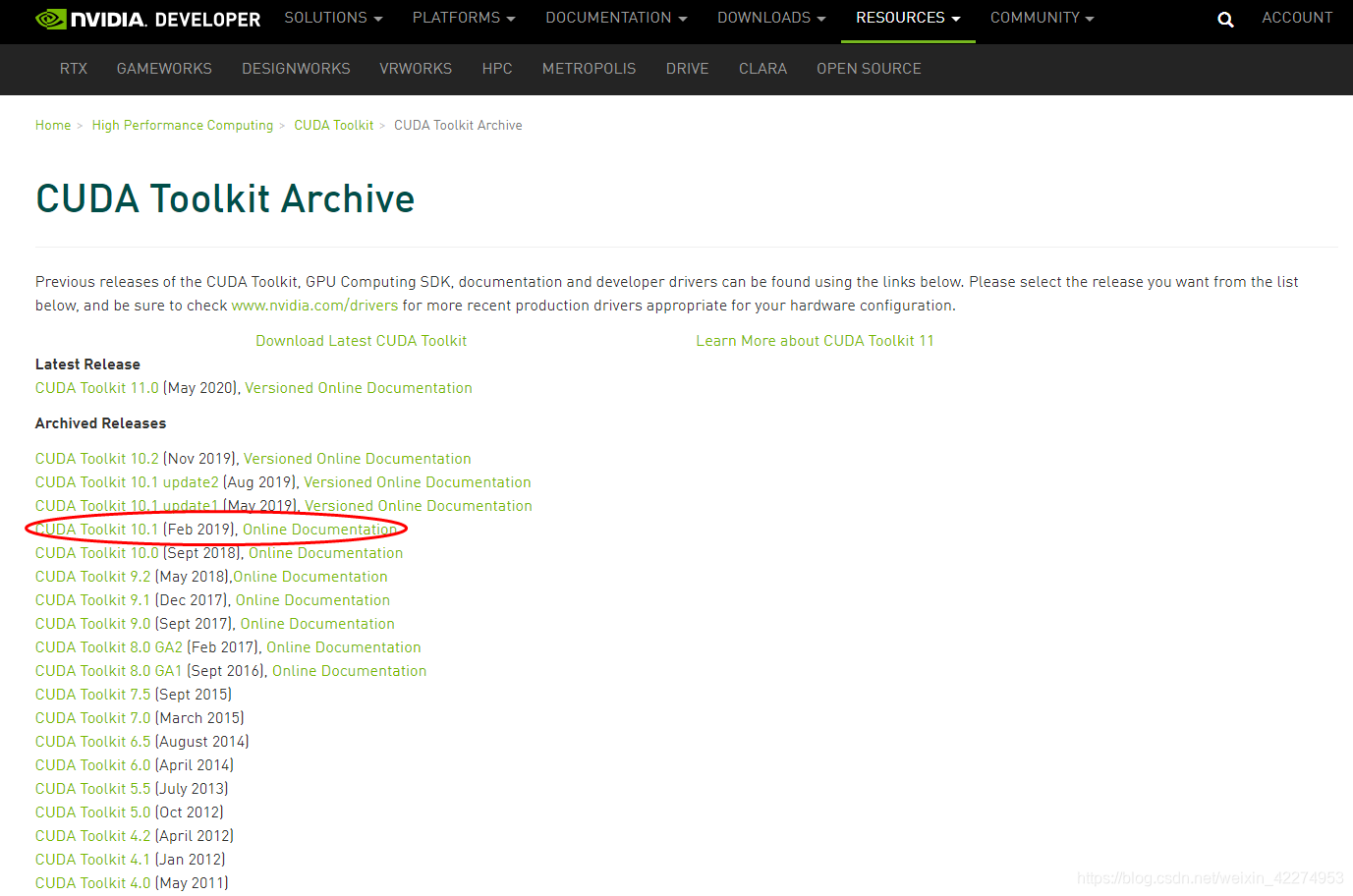Open Versioned Online Documentation for 11.0
The height and width of the screenshot is (896, 1353).
click(x=359, y=388)
